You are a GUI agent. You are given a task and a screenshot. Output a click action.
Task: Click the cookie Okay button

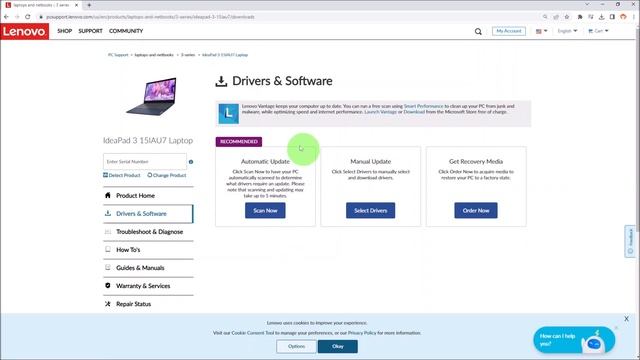point(338,347)
